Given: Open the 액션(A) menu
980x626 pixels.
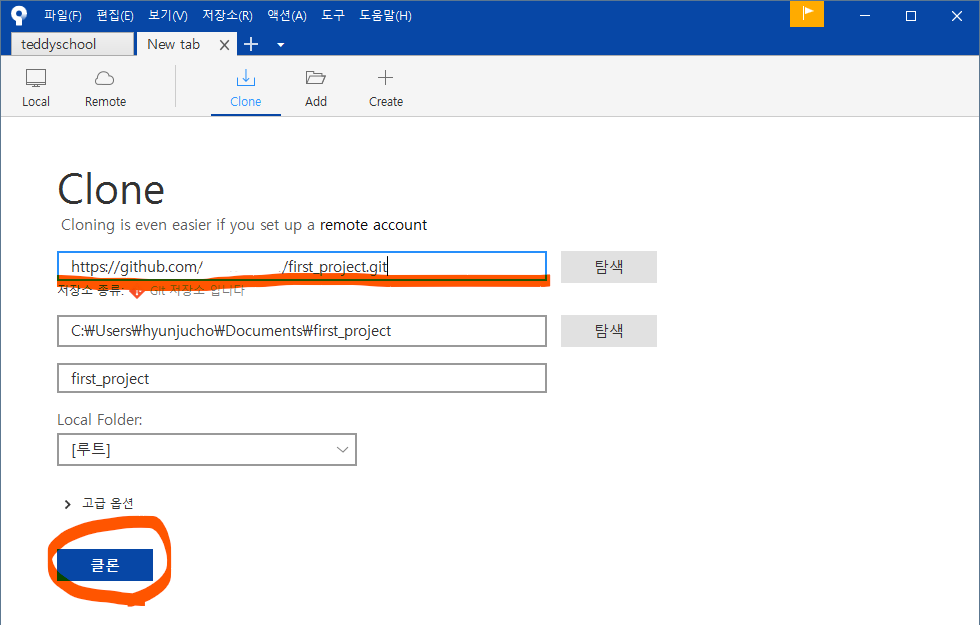Looking at the screenshot, I should (x=287, y=16).
